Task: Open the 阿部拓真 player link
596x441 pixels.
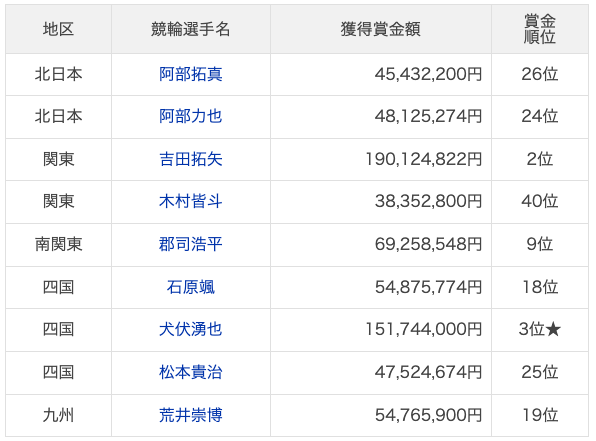Action: click(190, 74)
